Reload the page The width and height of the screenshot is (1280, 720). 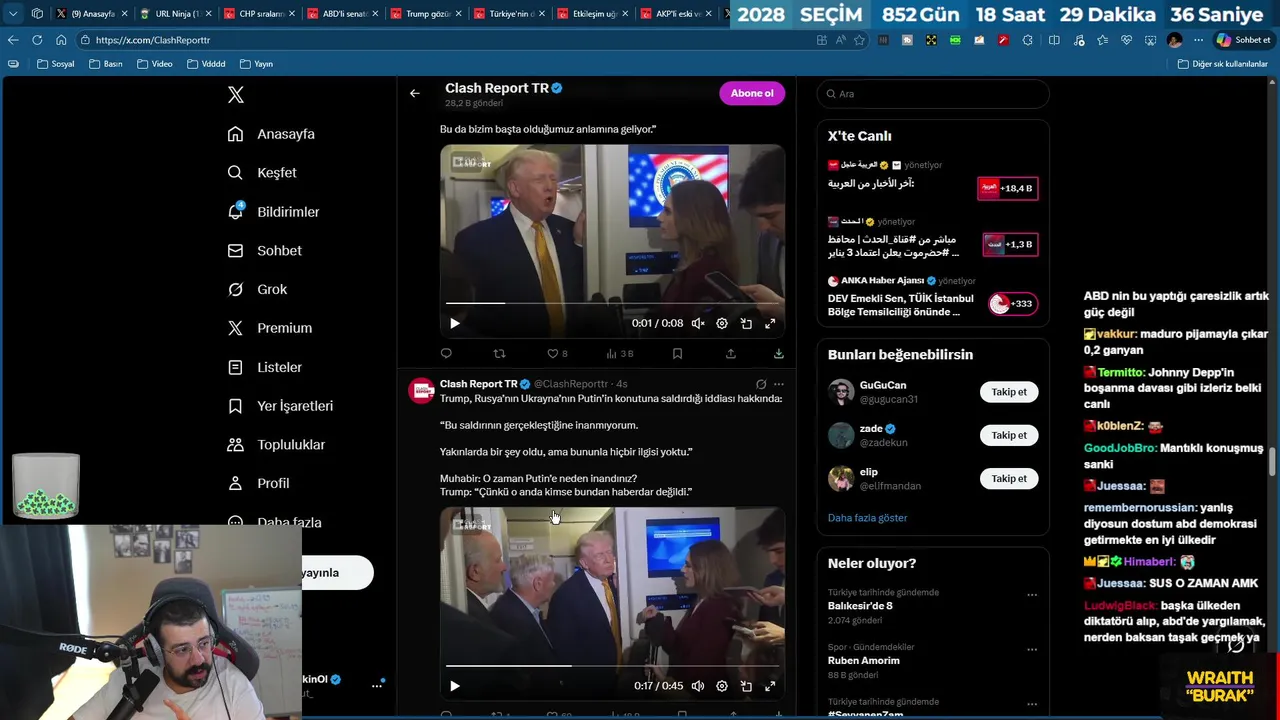tap(37, 40)
